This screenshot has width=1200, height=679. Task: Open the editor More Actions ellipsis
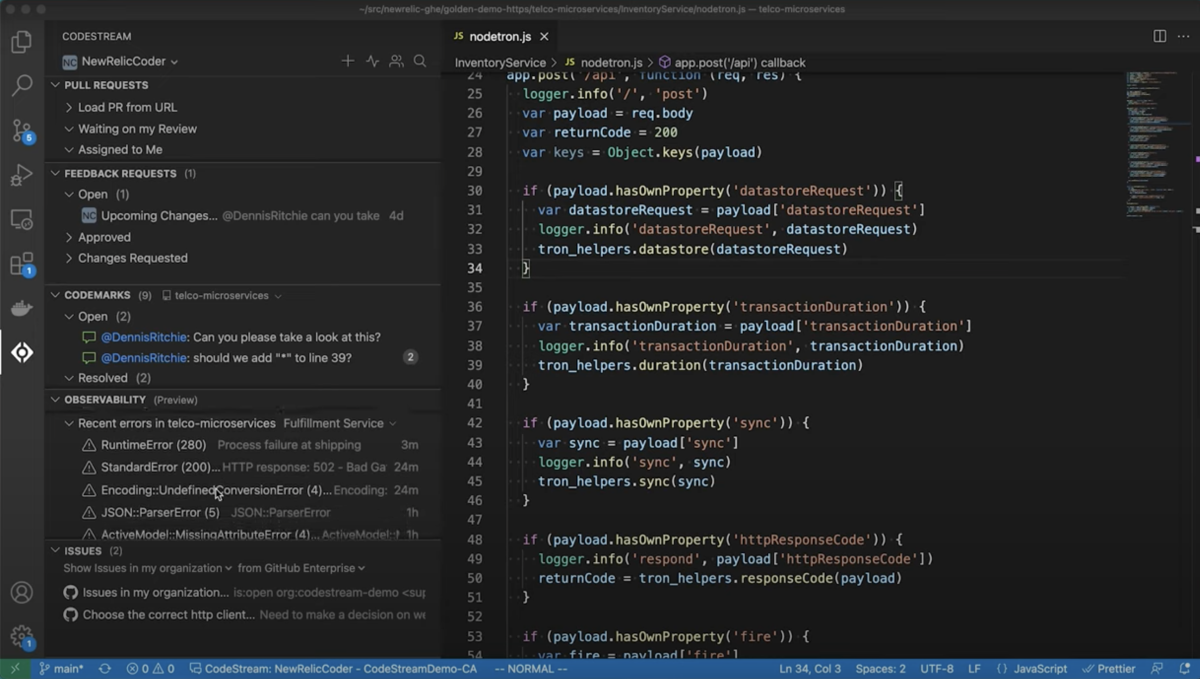[1184, 36]
